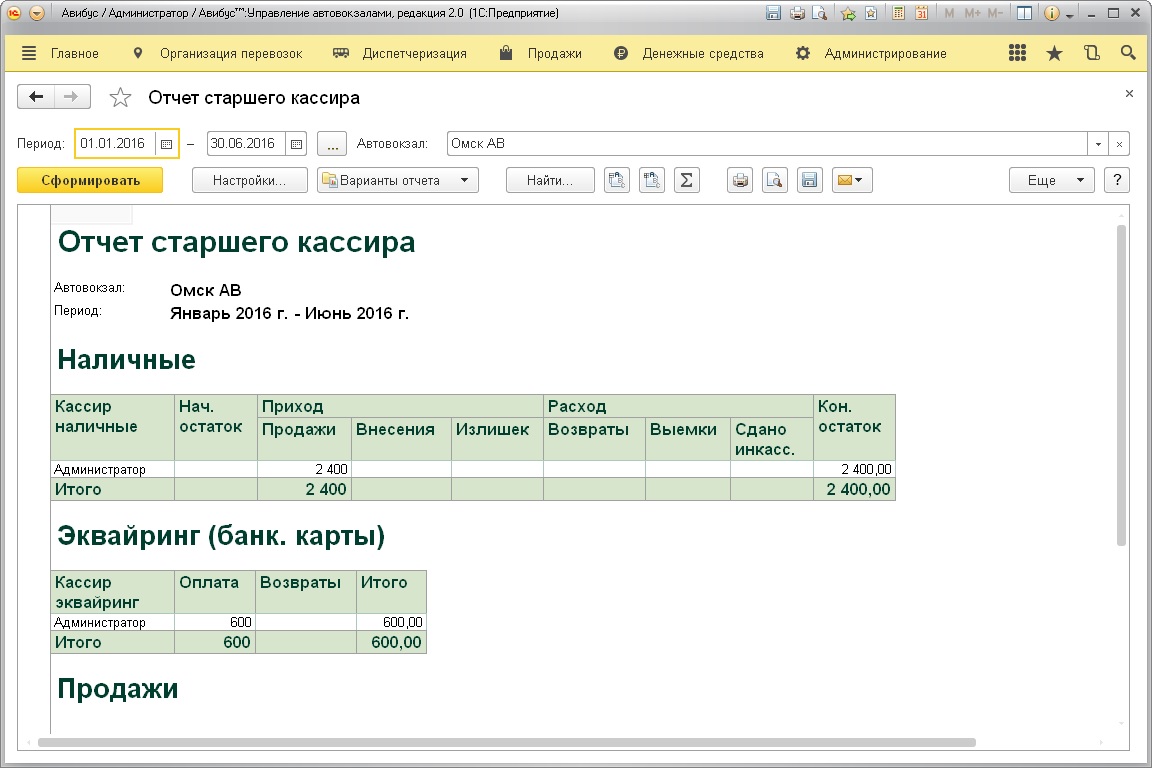The height and width of the screenshot is (768, 1152).
Task: Open print preview from the report toolbar
Action: [x=774, y=181]
